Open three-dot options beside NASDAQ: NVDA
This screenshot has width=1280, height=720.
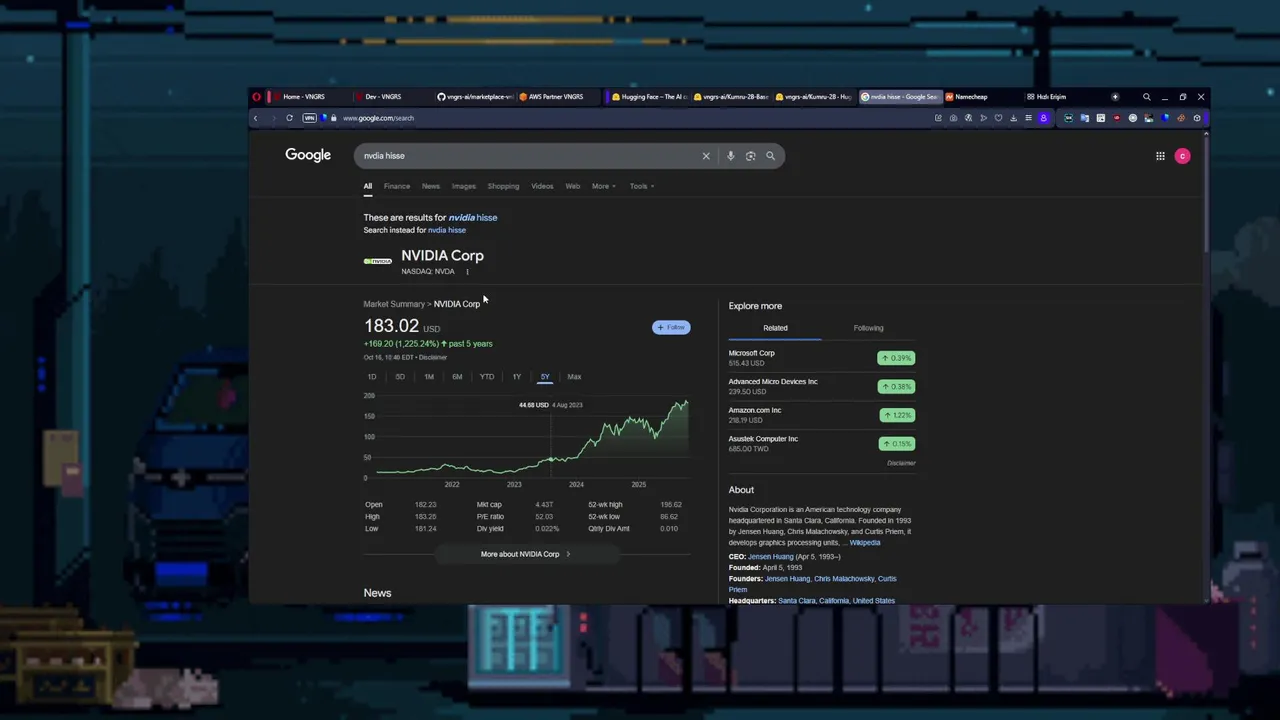(467, 272)
